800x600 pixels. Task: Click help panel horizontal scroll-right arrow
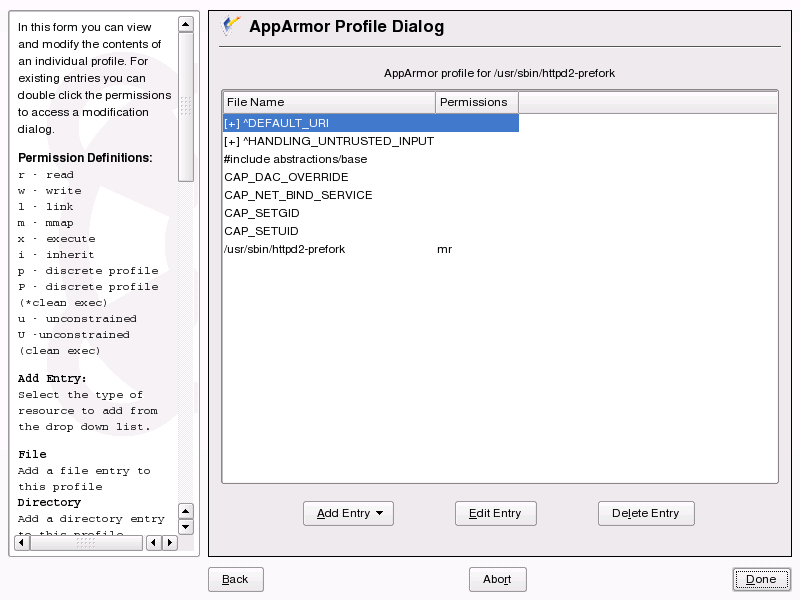(x=170, y=542)
